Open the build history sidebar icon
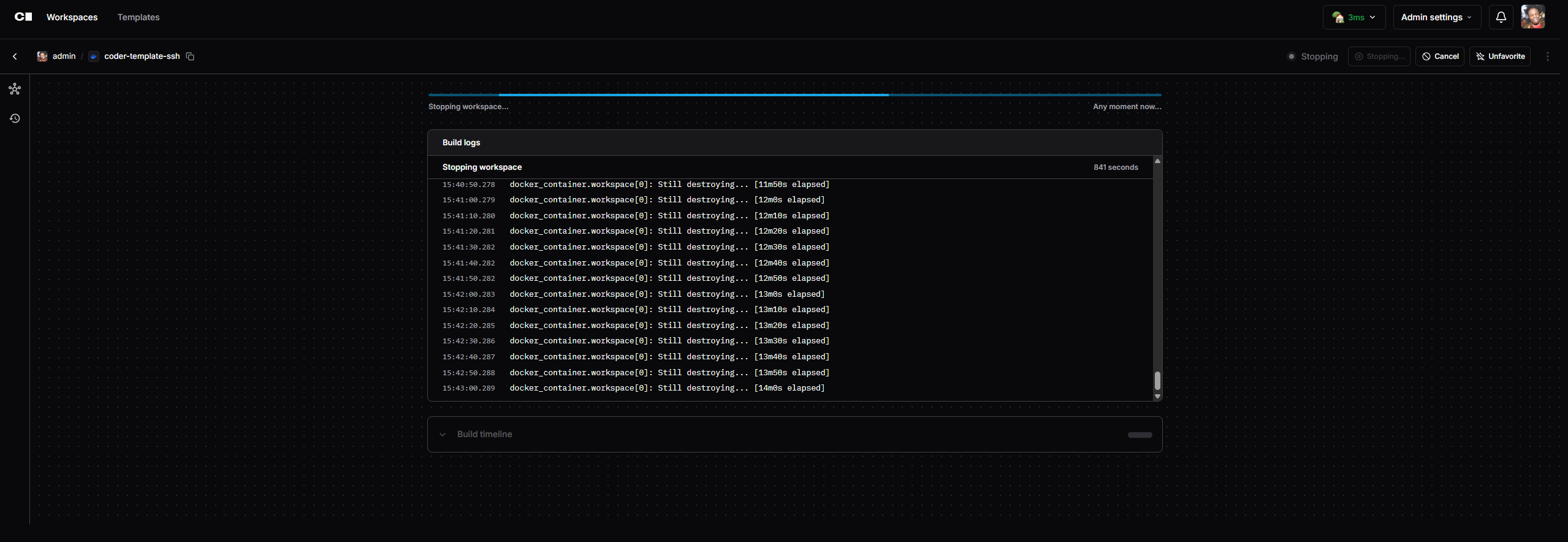1568x542 pixels. pos(15,118)
